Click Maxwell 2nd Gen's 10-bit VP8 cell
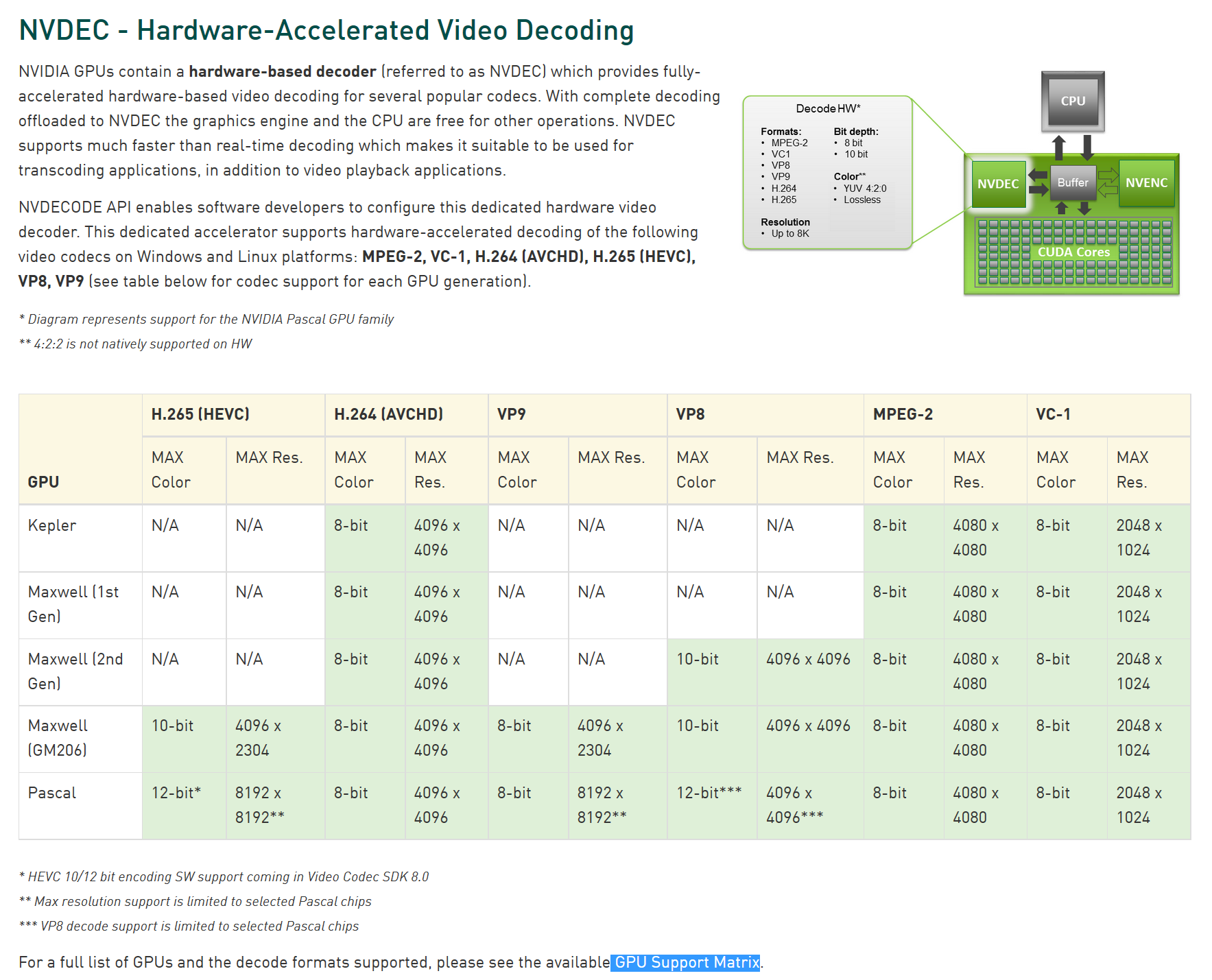This screenshot has height=980, width=1212. point(712,672)
